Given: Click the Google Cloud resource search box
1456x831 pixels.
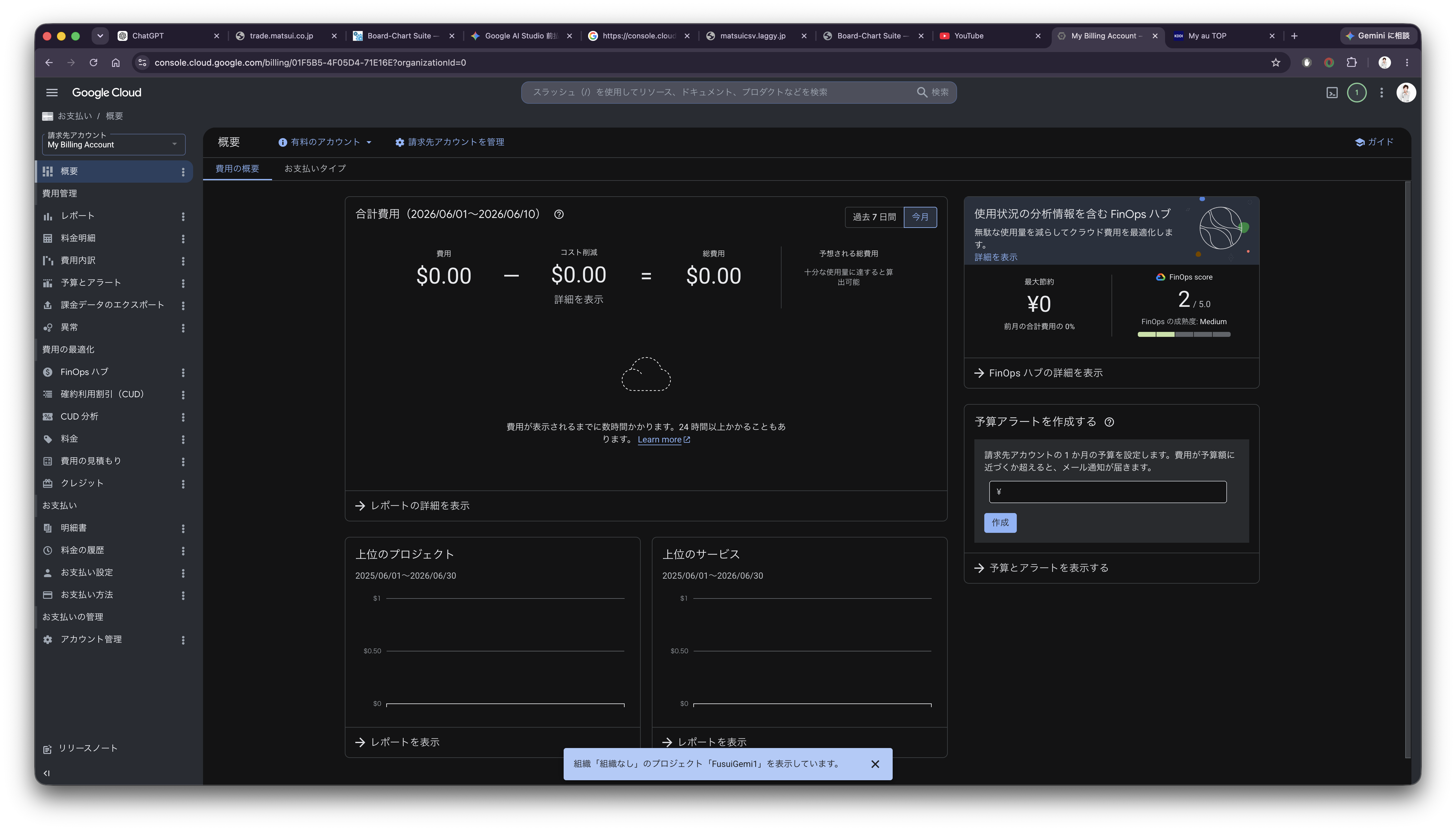Looking at the screenshot, I should click(x=738, y=93).
